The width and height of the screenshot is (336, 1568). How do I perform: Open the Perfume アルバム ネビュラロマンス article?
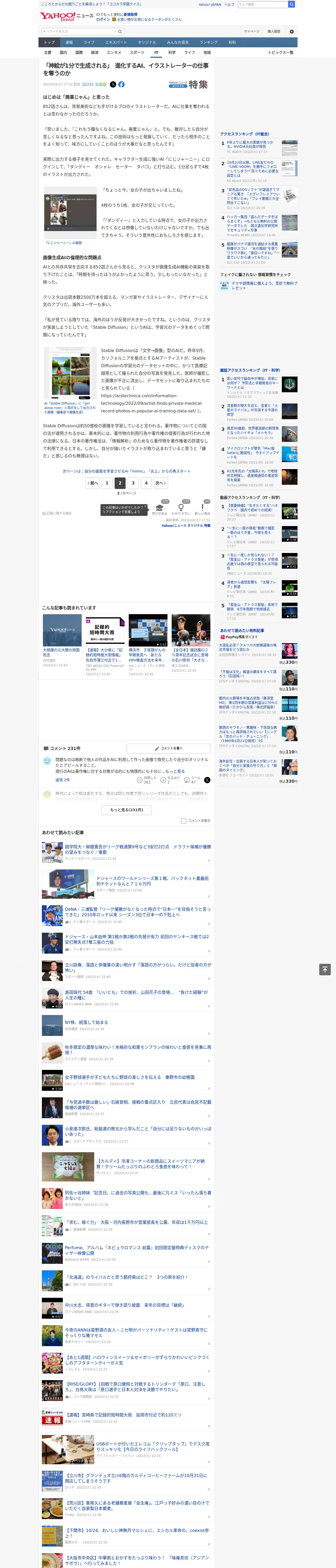click(x=137, y=1250)
